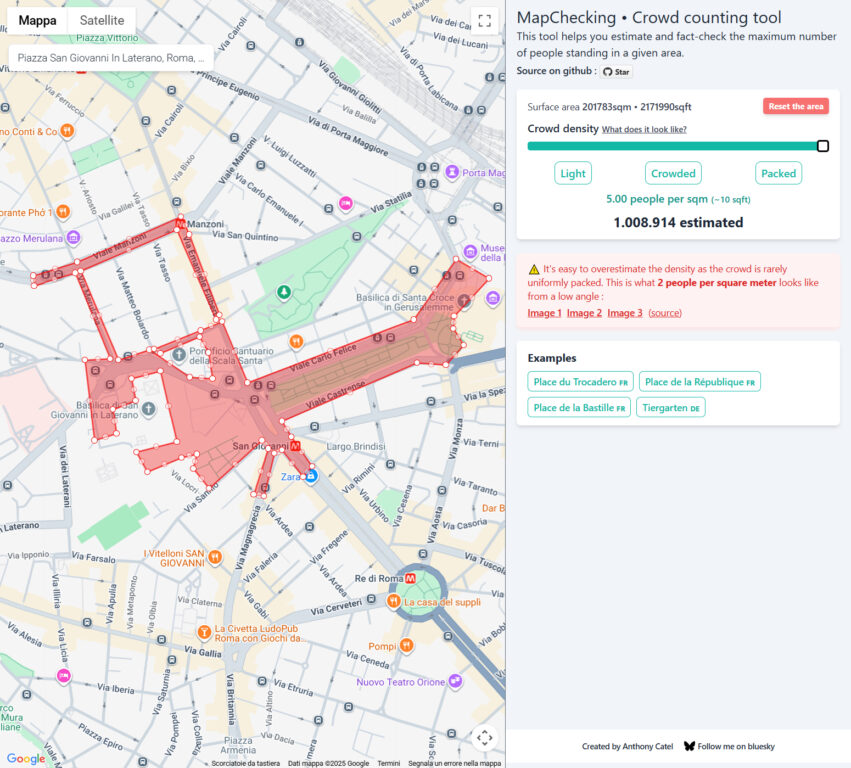The width and height of the screenshot is (851, 768).
Task: Click La Civetta LudoPub restaurant marker
Action: point(204,631)
